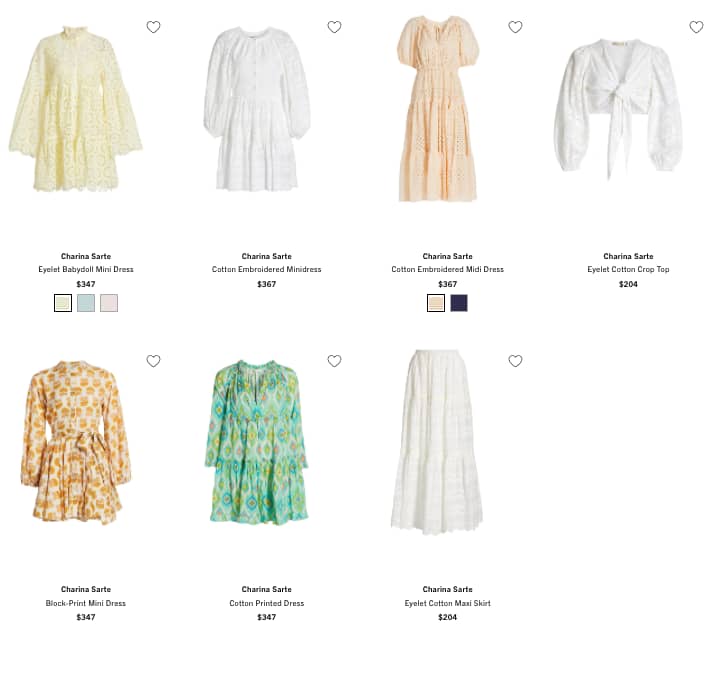Open the green printed dress photo
The image size is (712, 680).
[257, 443]
